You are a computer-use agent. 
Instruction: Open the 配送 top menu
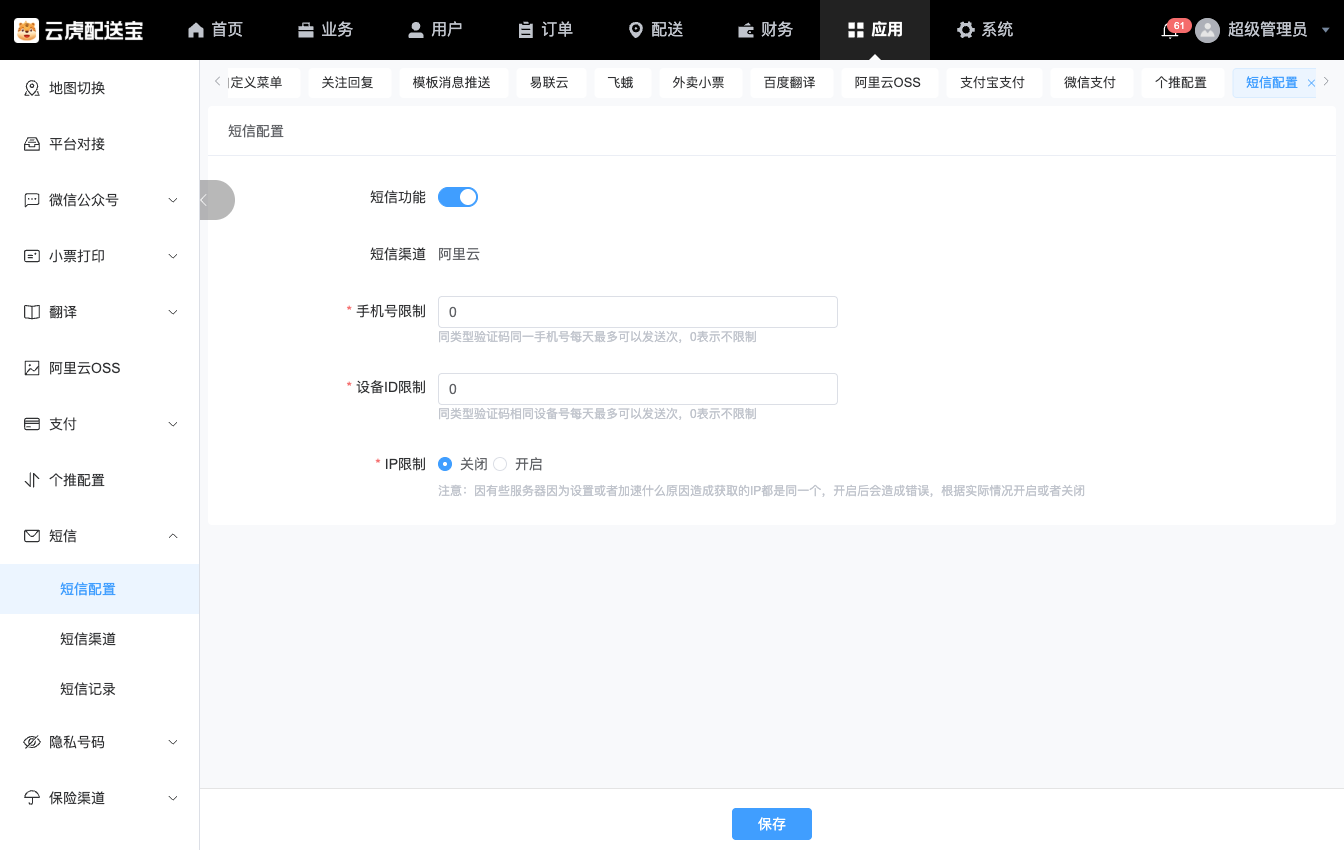pos(655,30)
